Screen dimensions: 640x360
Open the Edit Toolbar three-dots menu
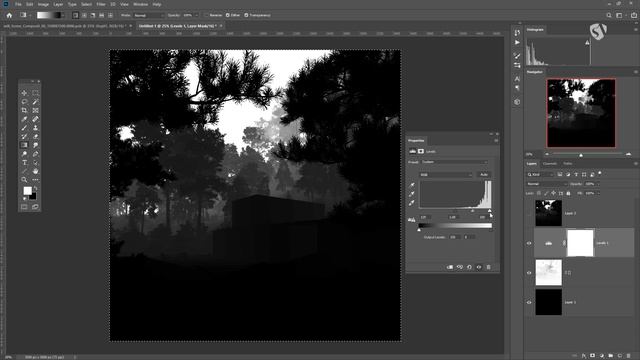(x=36, y=180)
